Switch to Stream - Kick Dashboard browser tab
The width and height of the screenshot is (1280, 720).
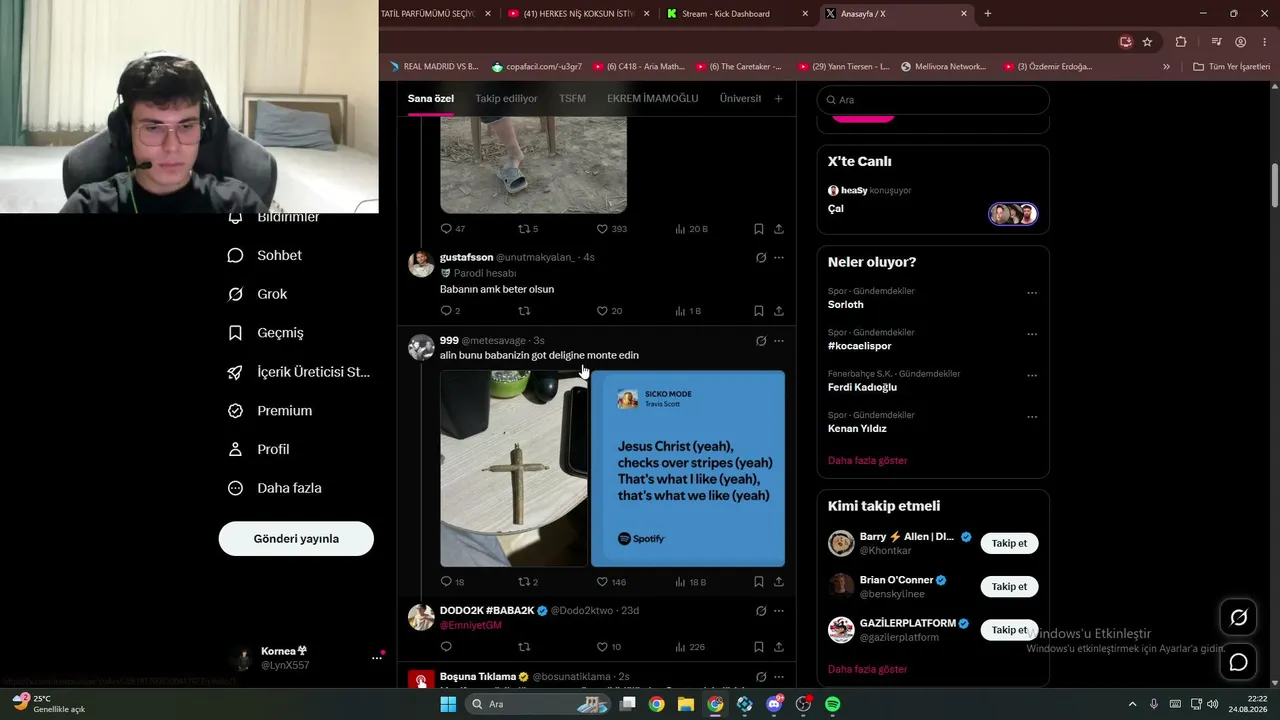coord(738,14)
